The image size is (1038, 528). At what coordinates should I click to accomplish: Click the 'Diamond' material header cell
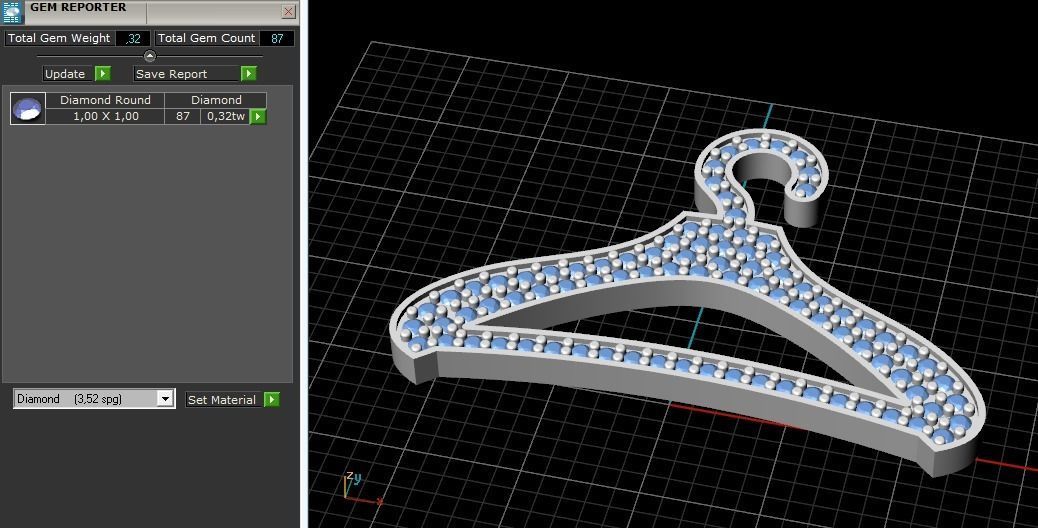[216, 100]
